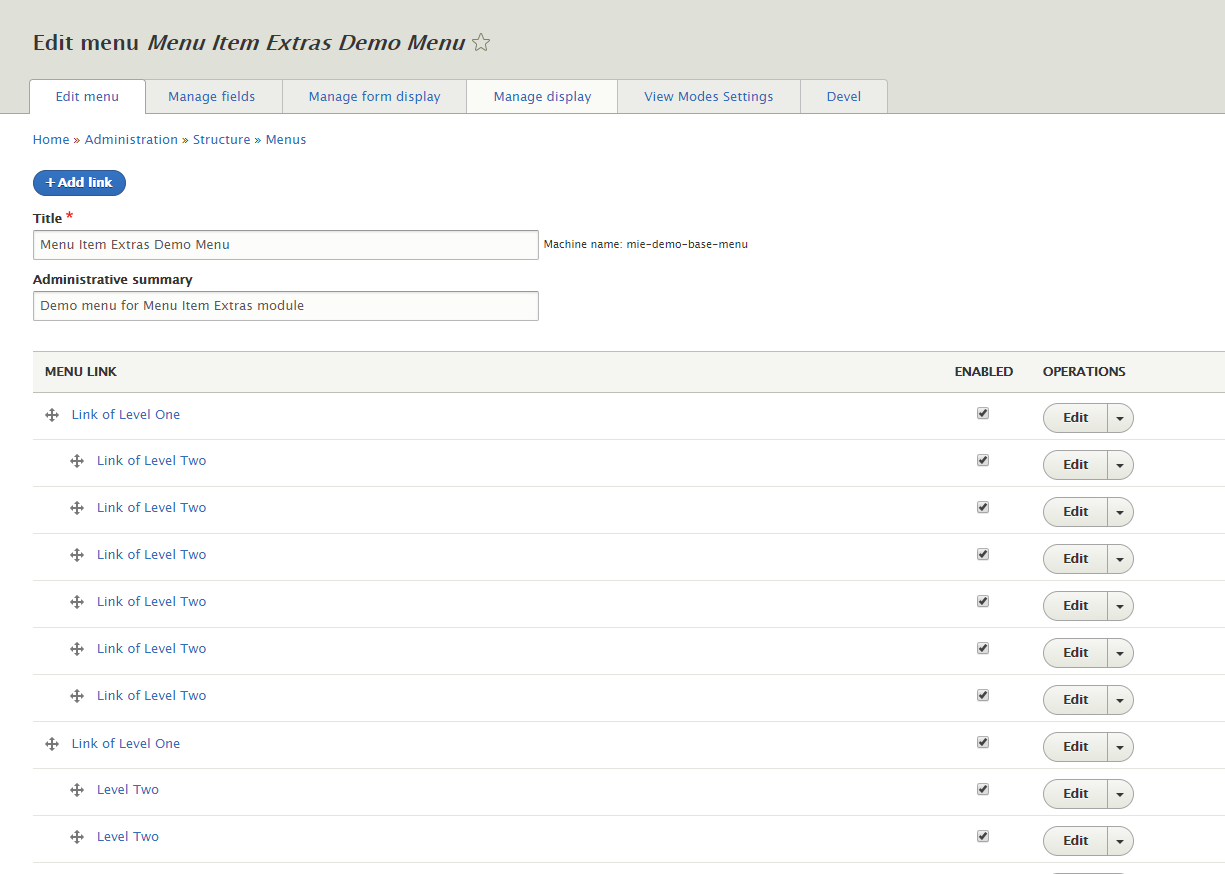Image resolution: width=1225 pixels, height=874 pixels.
Task: Grab drag handle of second Link of Level One
Action: 52,744
